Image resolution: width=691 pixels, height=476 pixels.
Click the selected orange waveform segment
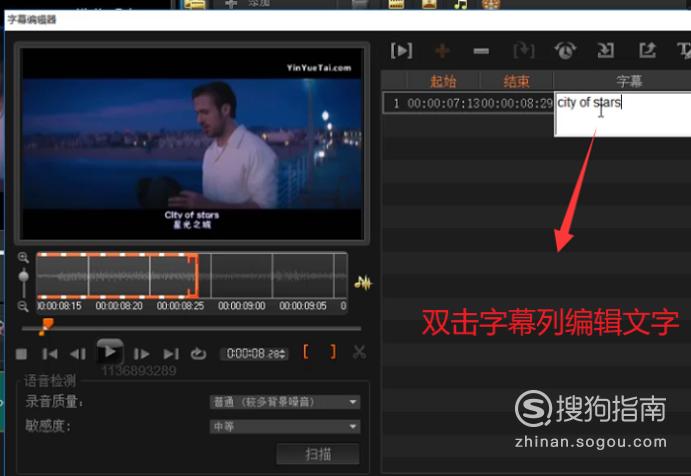[117, 276]
